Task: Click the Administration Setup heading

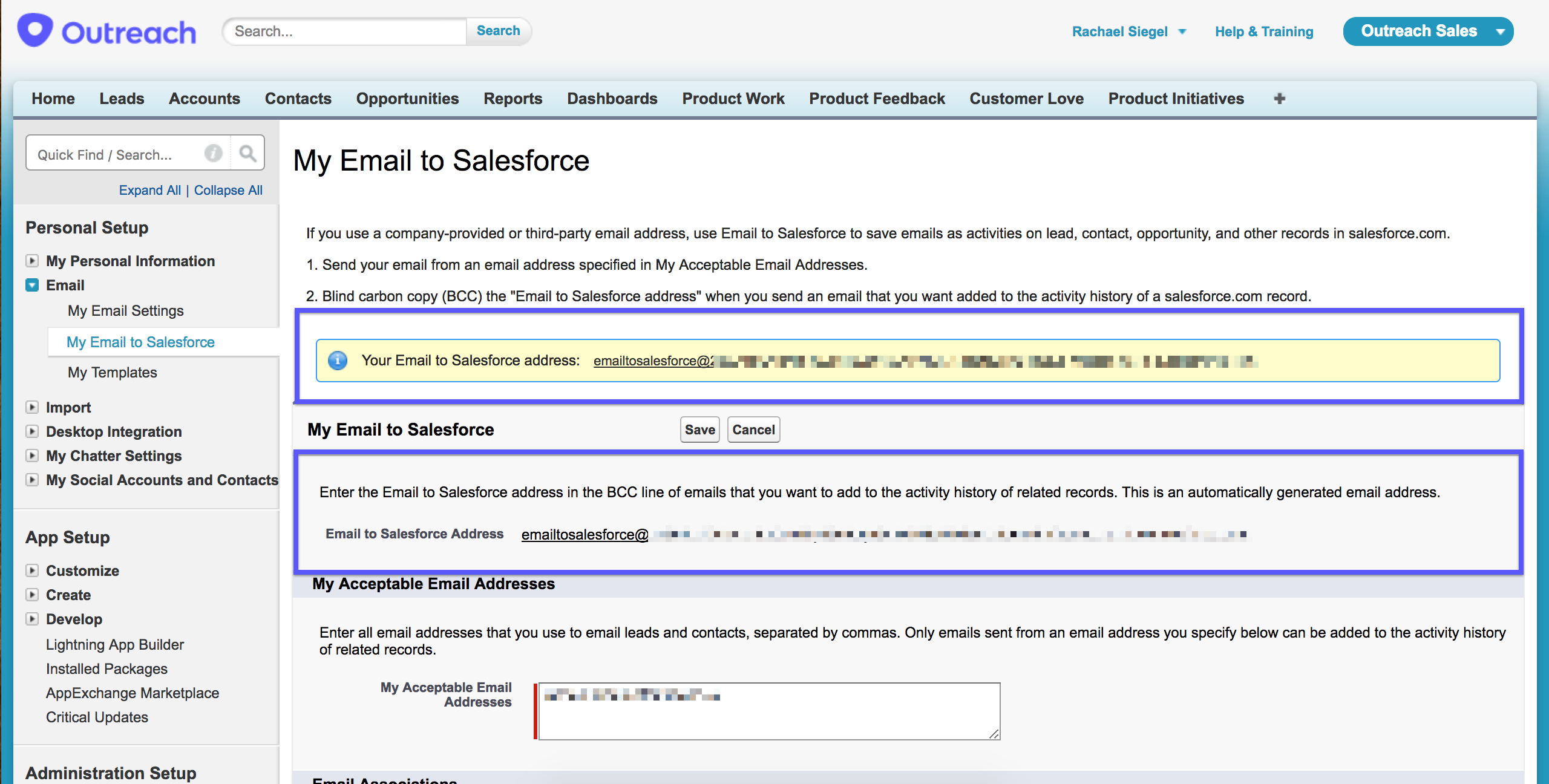Action: [111, 773]
